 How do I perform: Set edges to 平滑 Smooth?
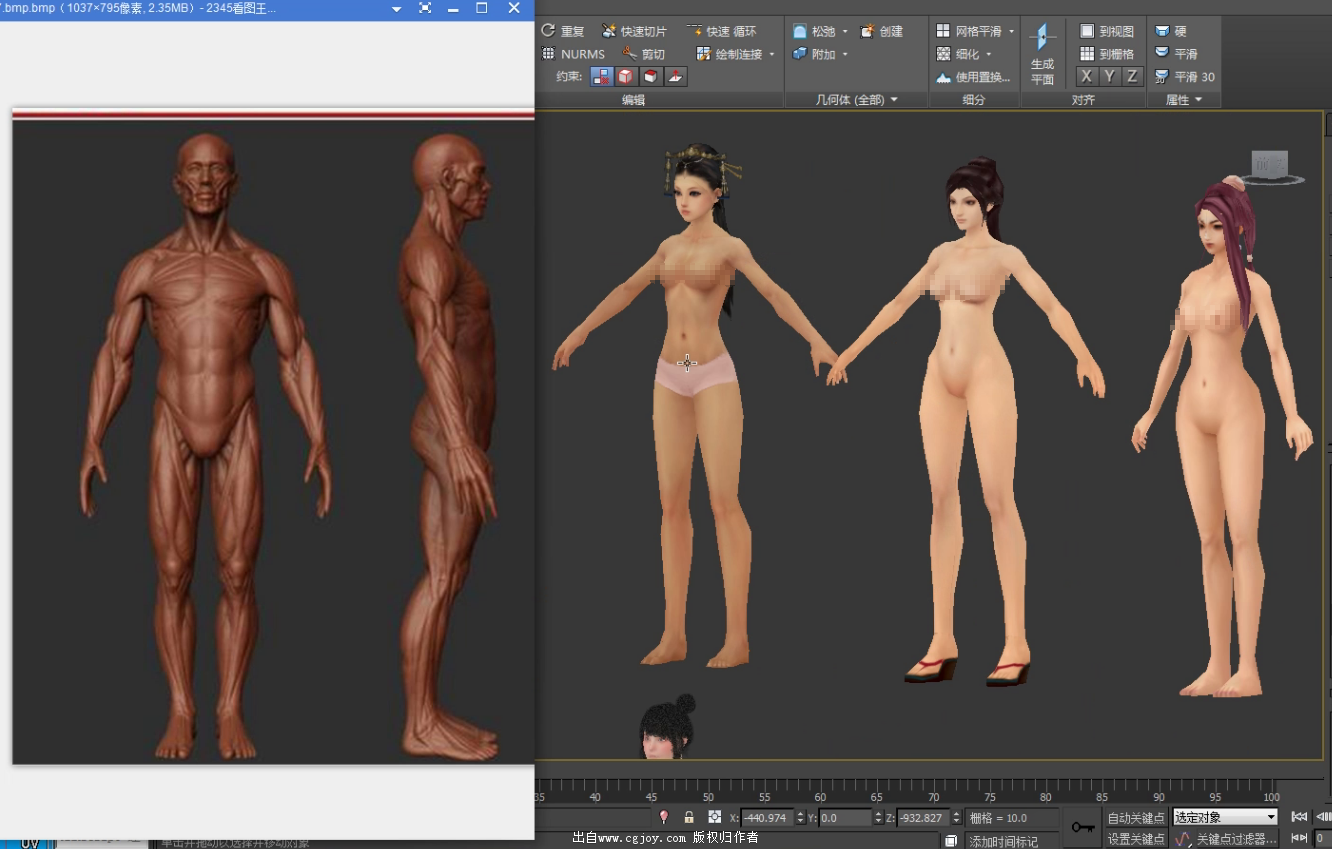tap(1175, 54)
